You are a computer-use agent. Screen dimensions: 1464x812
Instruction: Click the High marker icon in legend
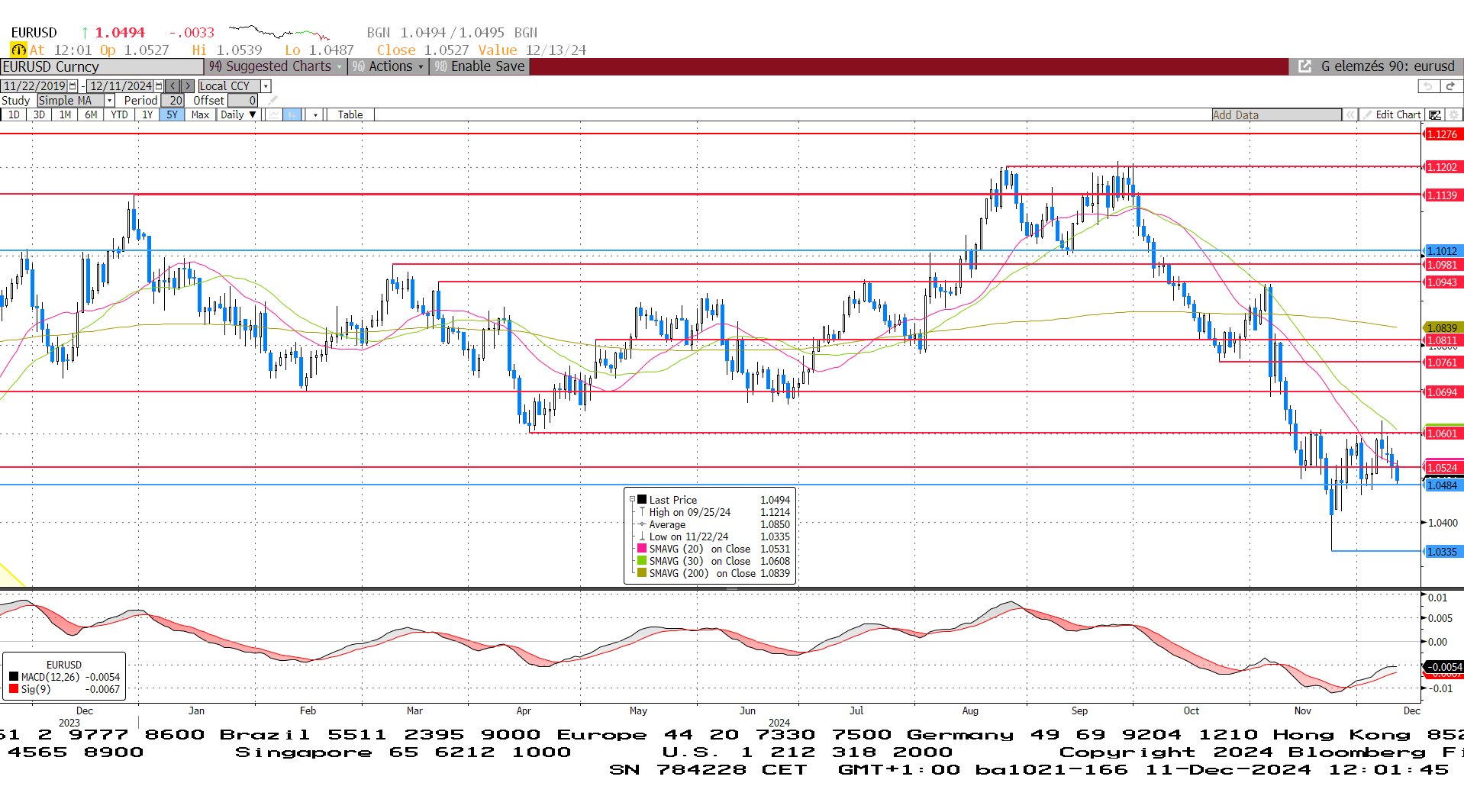(642, 512)
